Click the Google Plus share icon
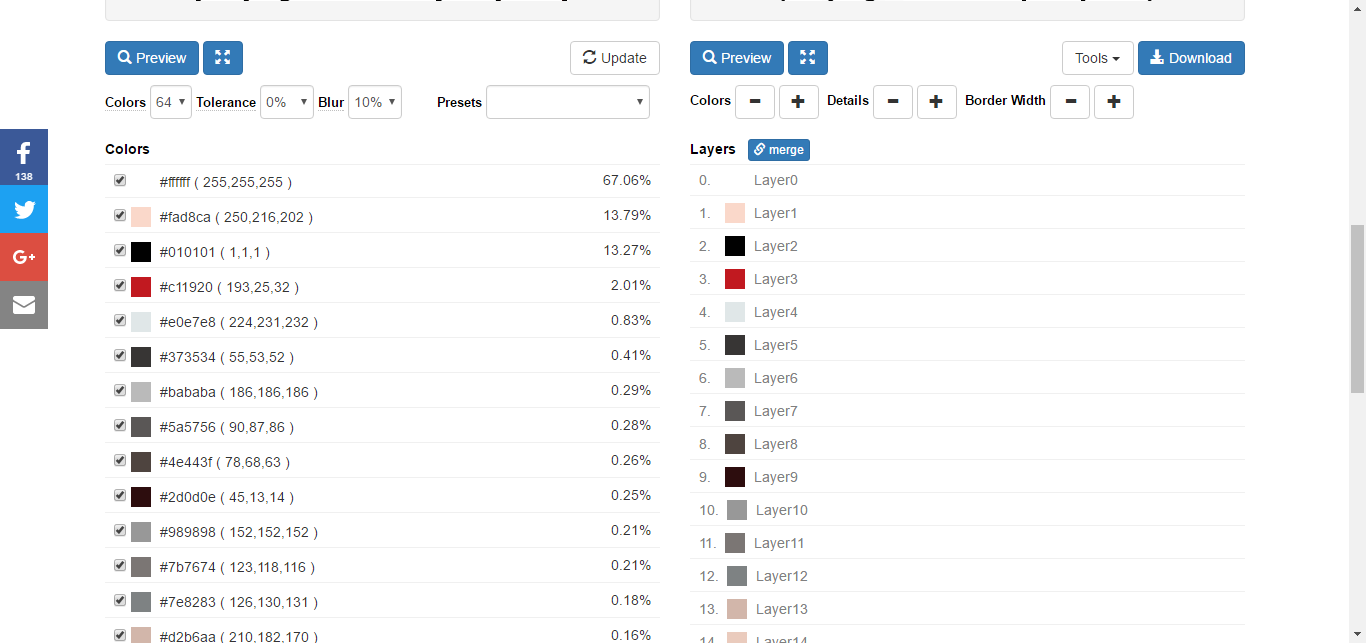 click(x=23, y=257)
